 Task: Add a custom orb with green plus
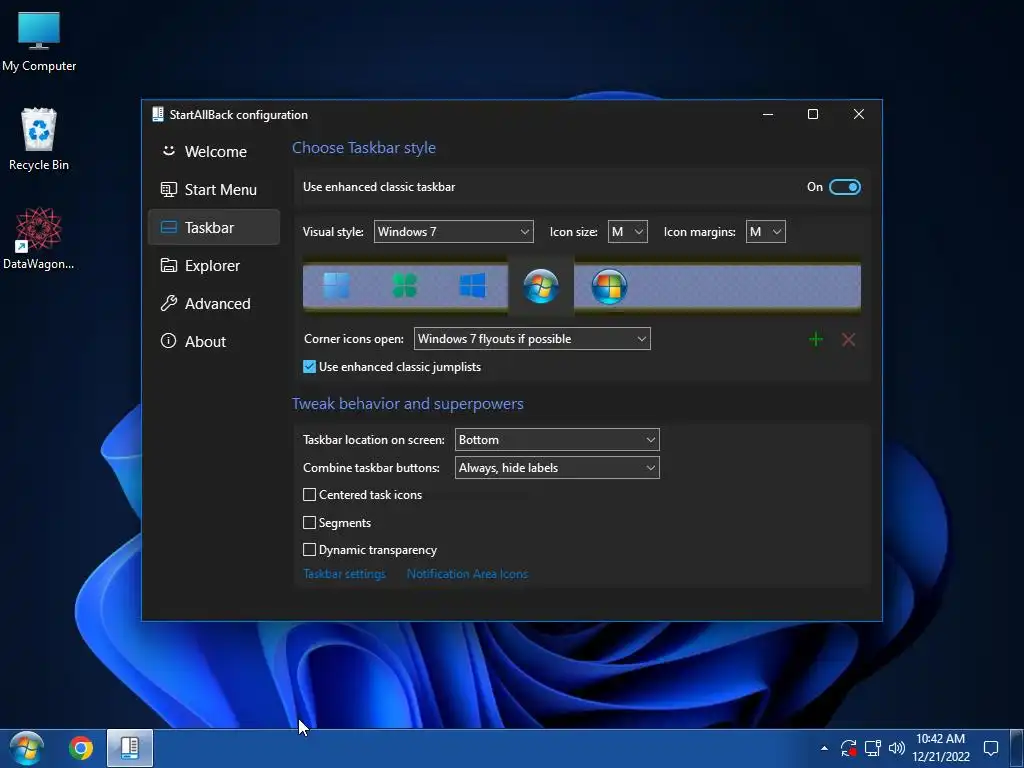coord(816,339)
